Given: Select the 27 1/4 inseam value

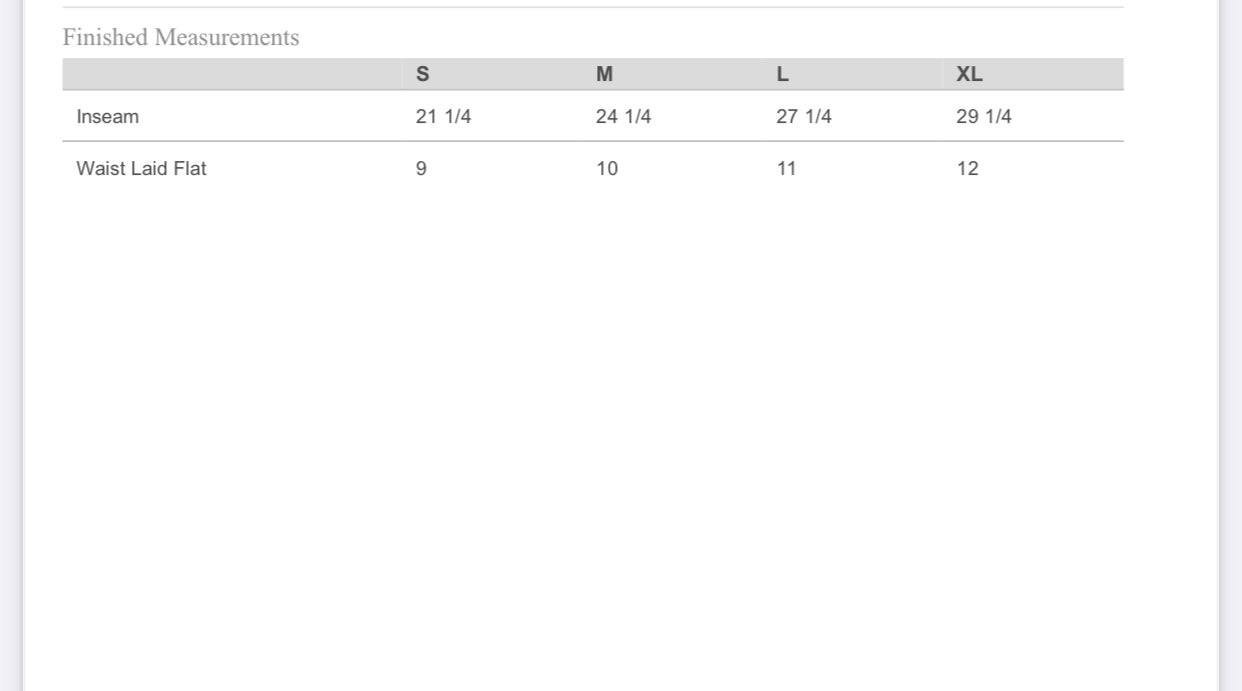Looking at the screenshot, I should pos(804,117).
